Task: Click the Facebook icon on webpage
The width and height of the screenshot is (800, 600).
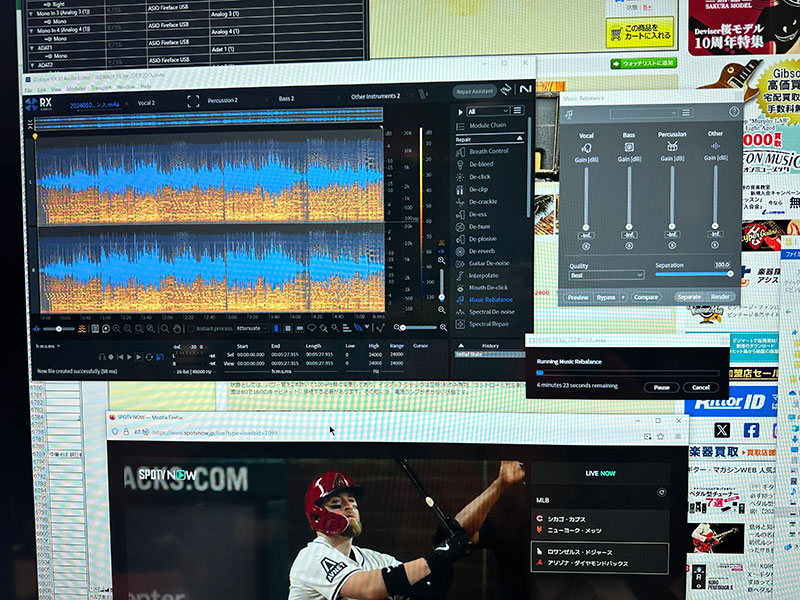Action: click(751, 430)
